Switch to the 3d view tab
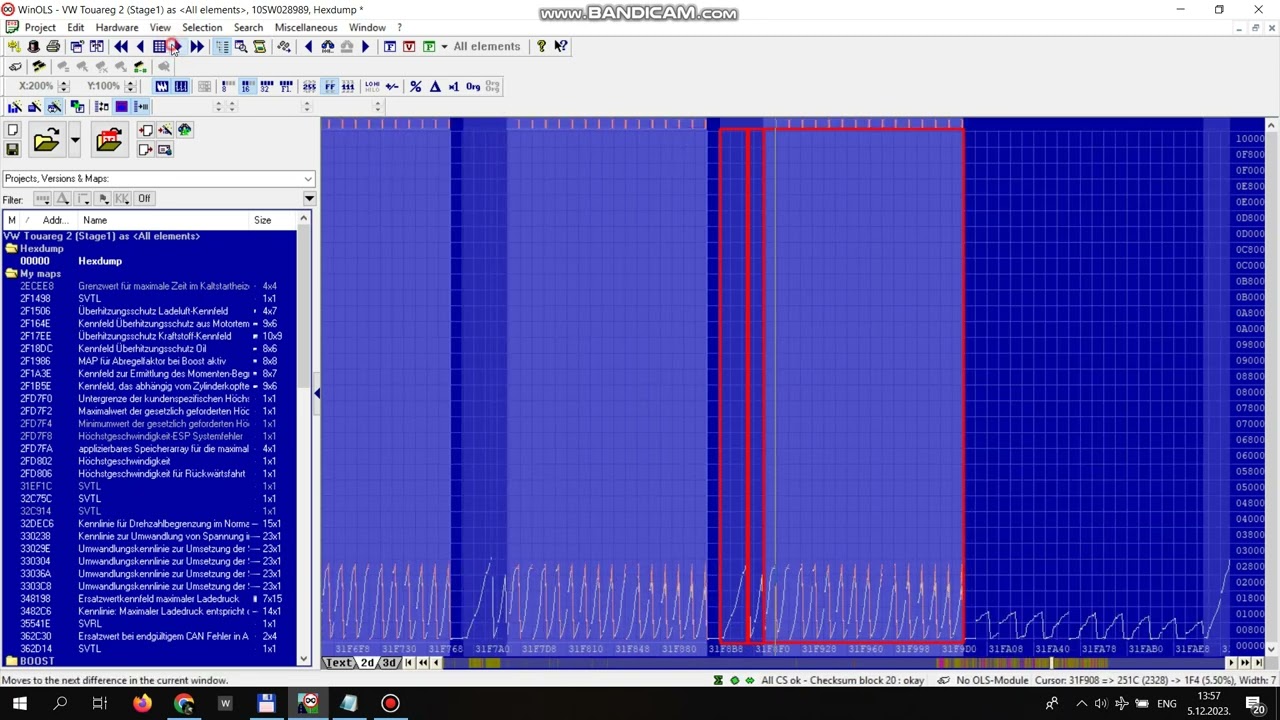This screenshot has height=720, width=1280. point(389,663)
